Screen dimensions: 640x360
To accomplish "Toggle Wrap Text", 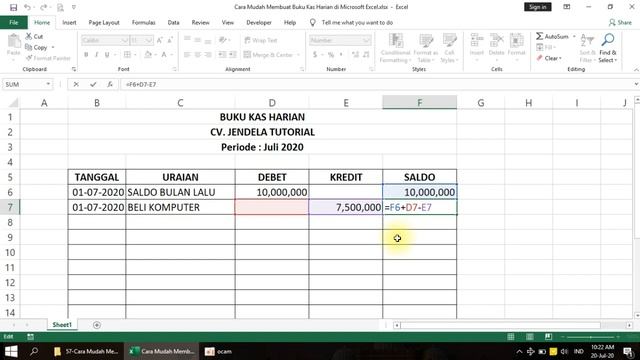I will coord(260,40).
